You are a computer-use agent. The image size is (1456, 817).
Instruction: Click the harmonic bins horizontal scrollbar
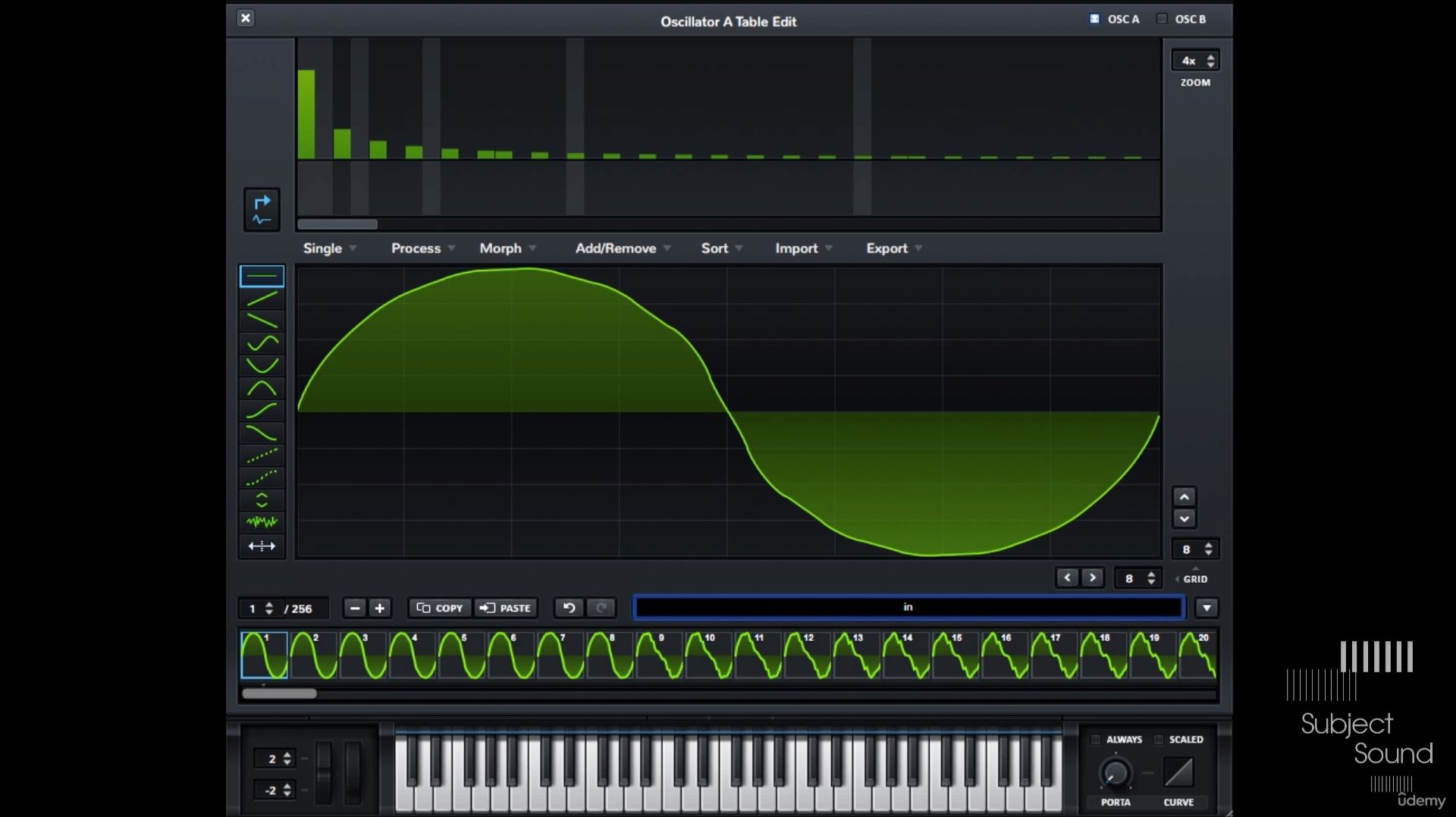click(337, 224)
